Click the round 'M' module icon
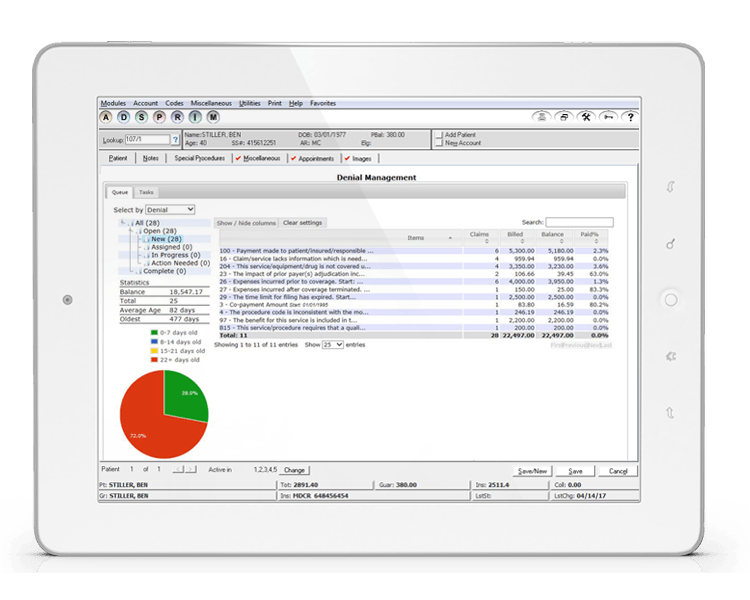 pyautogui.click(x=212, y=117)
